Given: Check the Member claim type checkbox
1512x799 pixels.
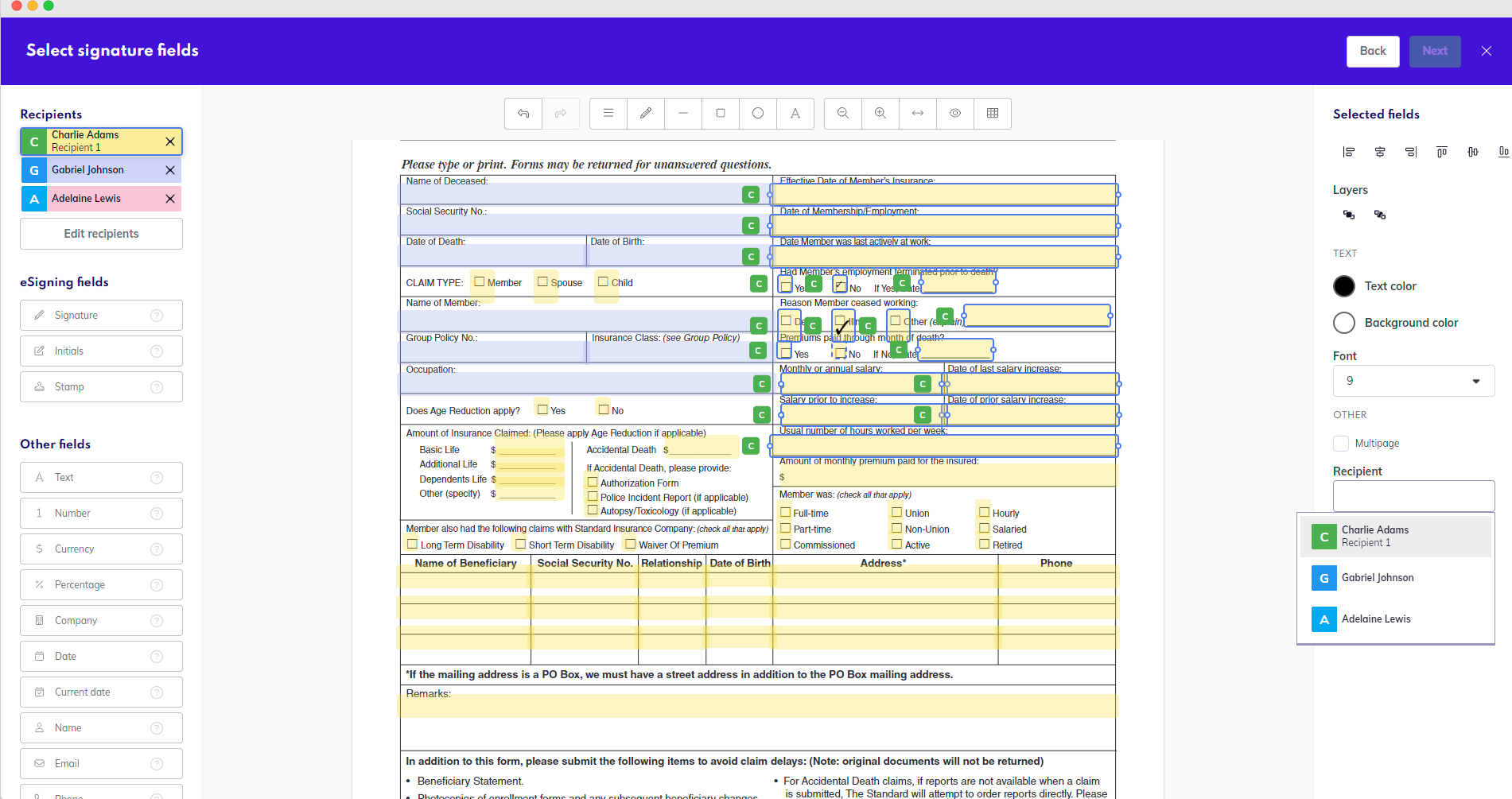Looking at the screenshot, I should tap(480, 281).
